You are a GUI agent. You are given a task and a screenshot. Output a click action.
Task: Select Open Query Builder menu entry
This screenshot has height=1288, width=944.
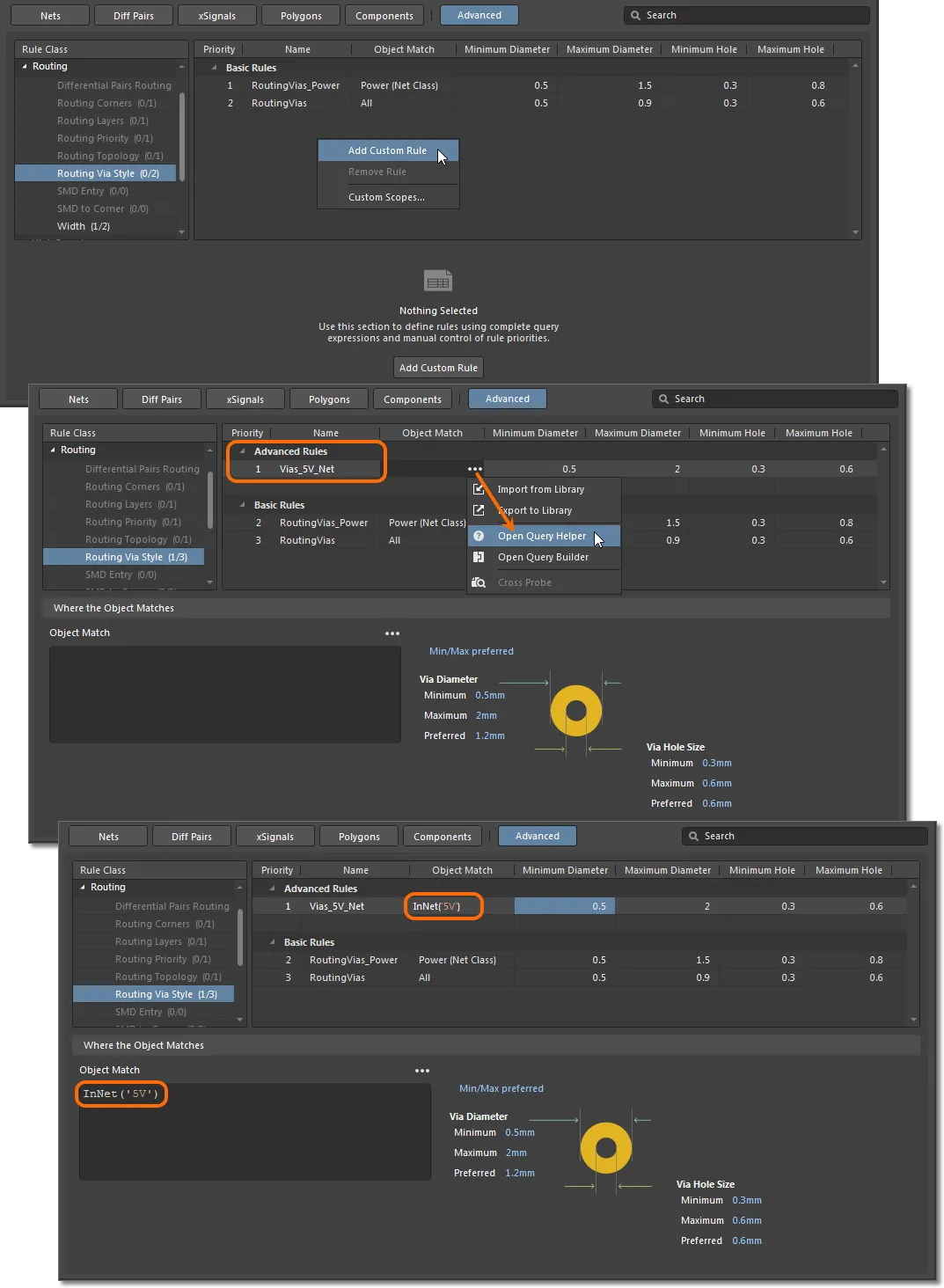[543, 557]
